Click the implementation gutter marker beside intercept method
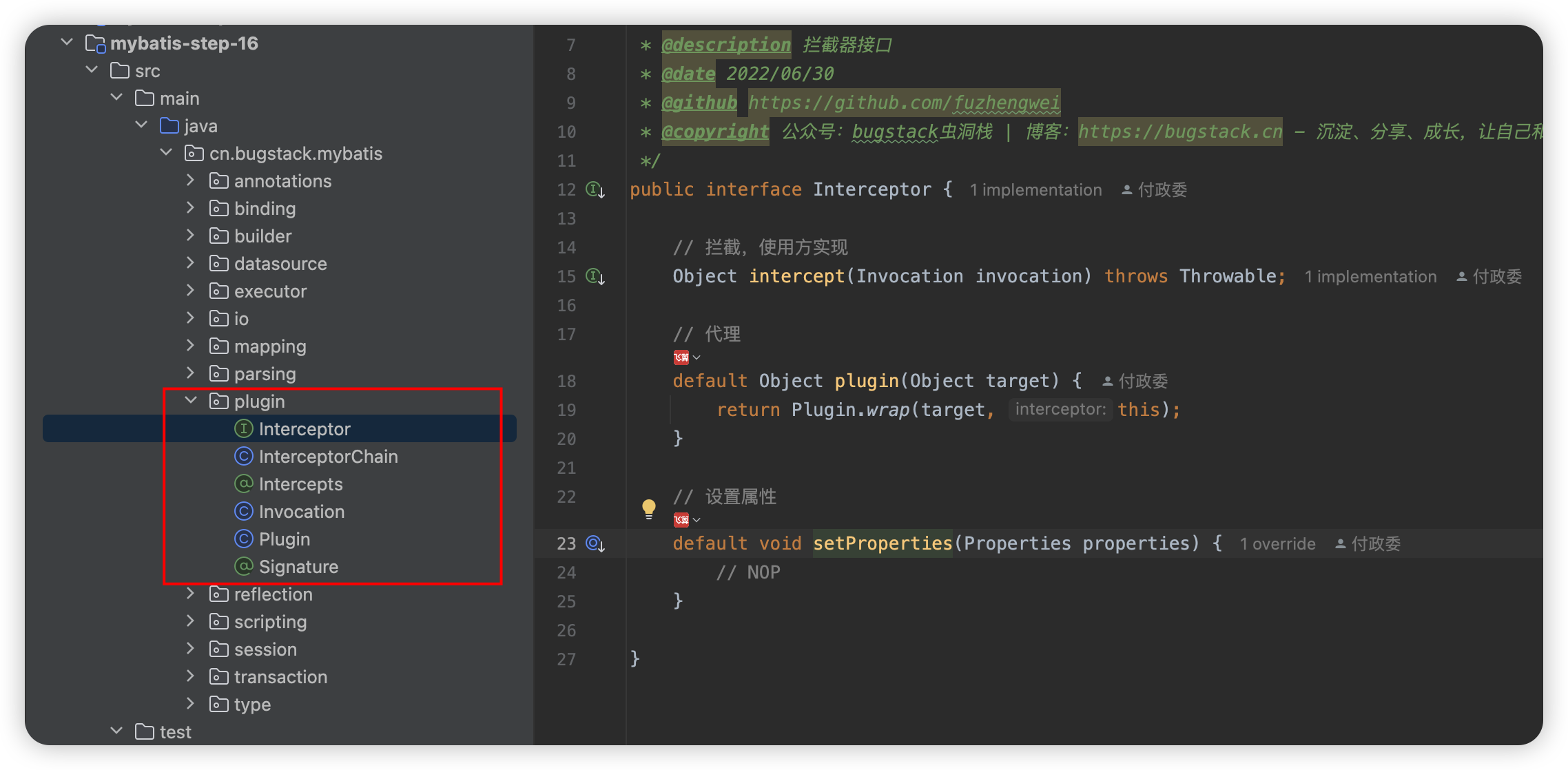Screen dimensions: 1568x770 click(x=595, y=276)
